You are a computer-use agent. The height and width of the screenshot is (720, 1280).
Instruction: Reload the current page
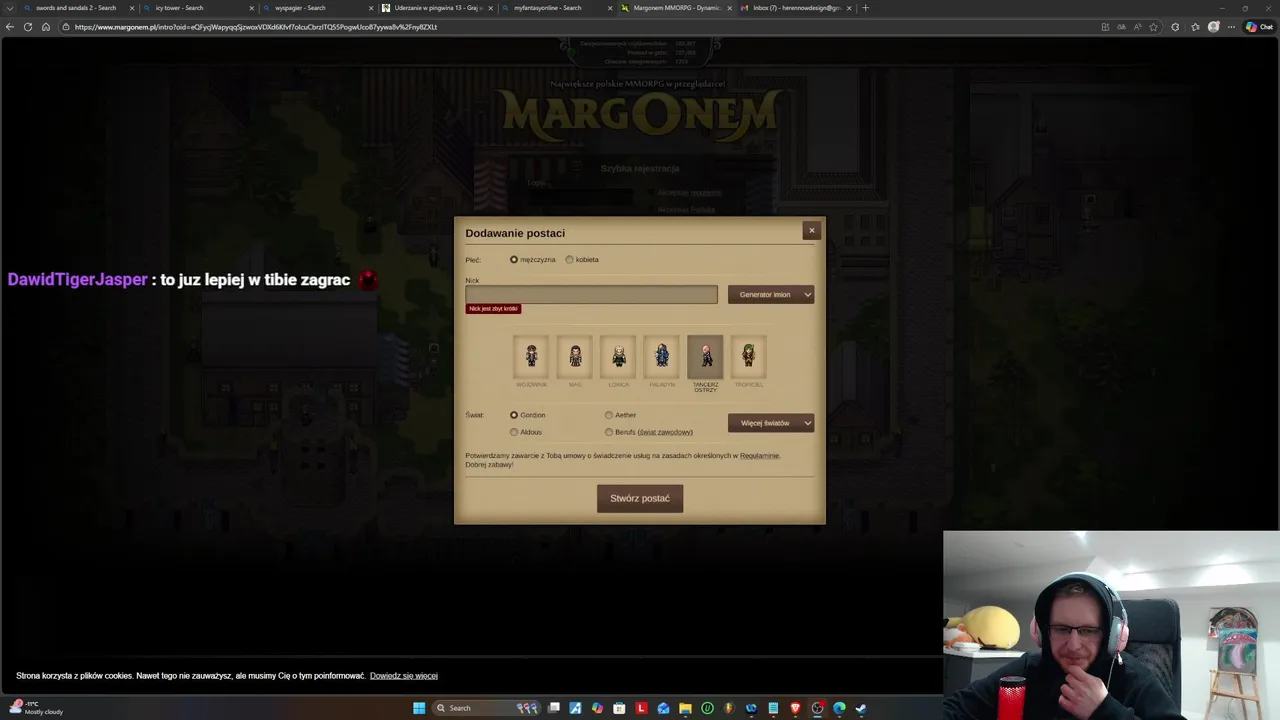(28, 27)
